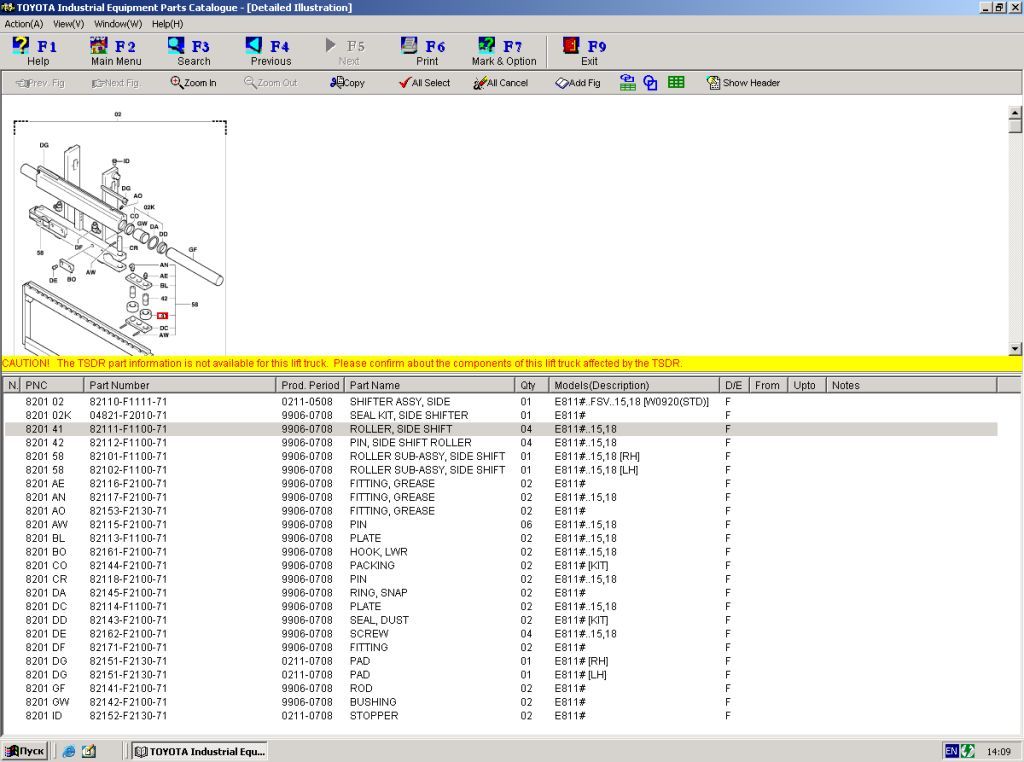
Task: Click the parts illustration diagram
Action: (x=120, y=234)
